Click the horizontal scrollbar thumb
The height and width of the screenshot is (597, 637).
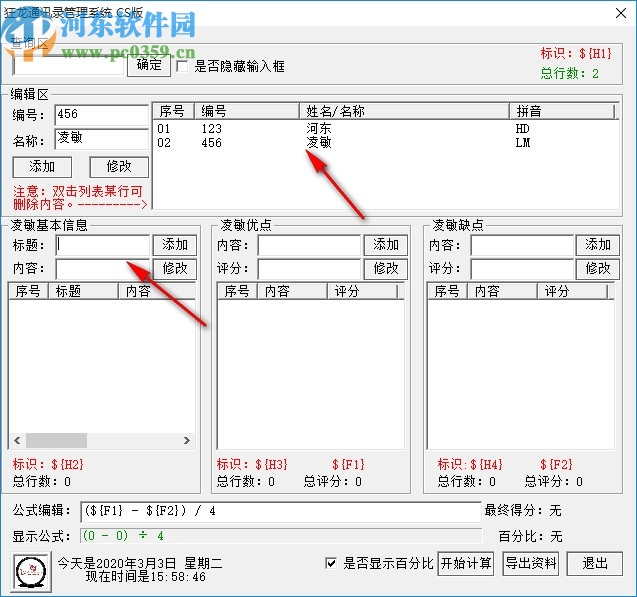coord(56,440)
